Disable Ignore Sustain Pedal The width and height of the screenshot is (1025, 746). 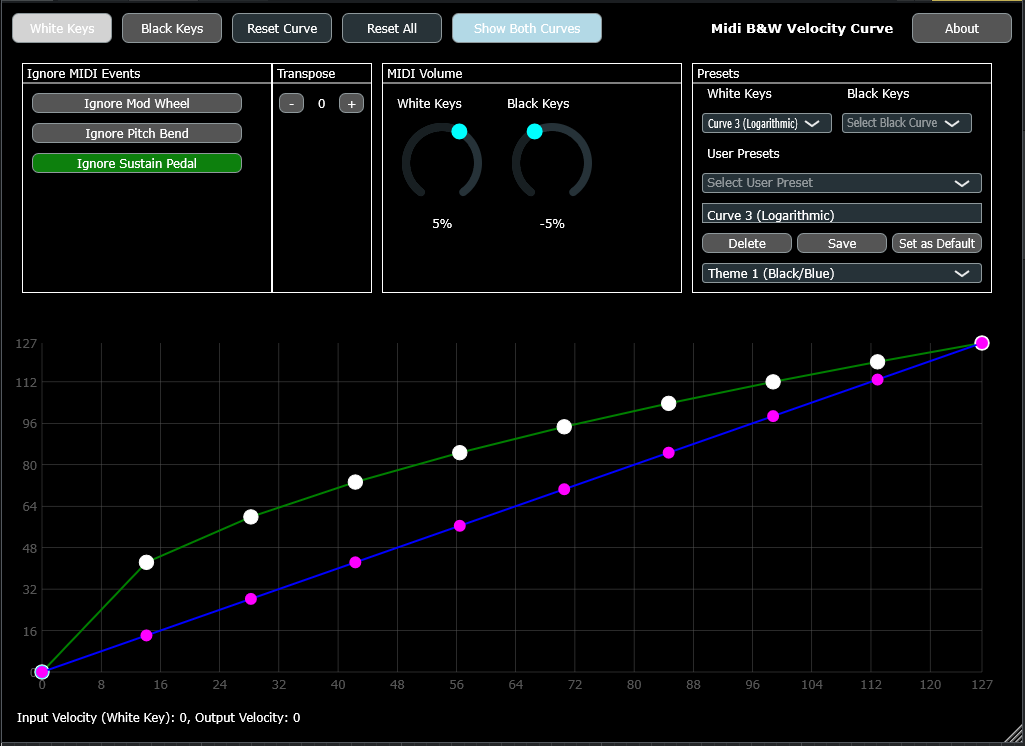point(137,163)
